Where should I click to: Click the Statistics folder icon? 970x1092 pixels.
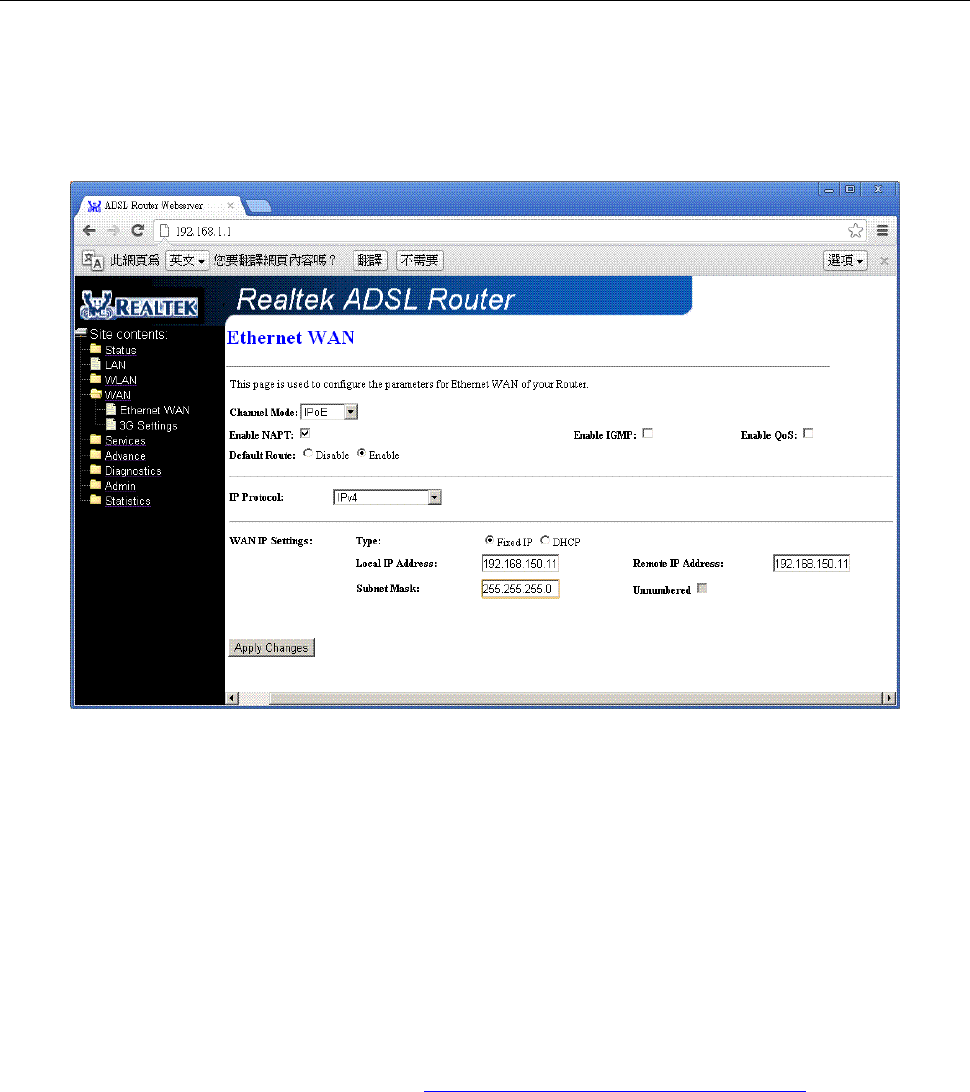coord(96,501)
